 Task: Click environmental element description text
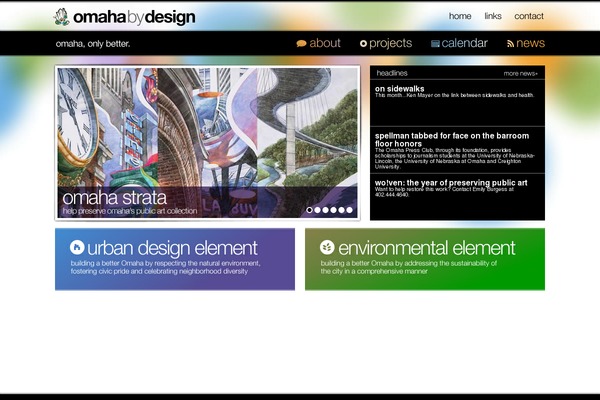coord(409,267)
